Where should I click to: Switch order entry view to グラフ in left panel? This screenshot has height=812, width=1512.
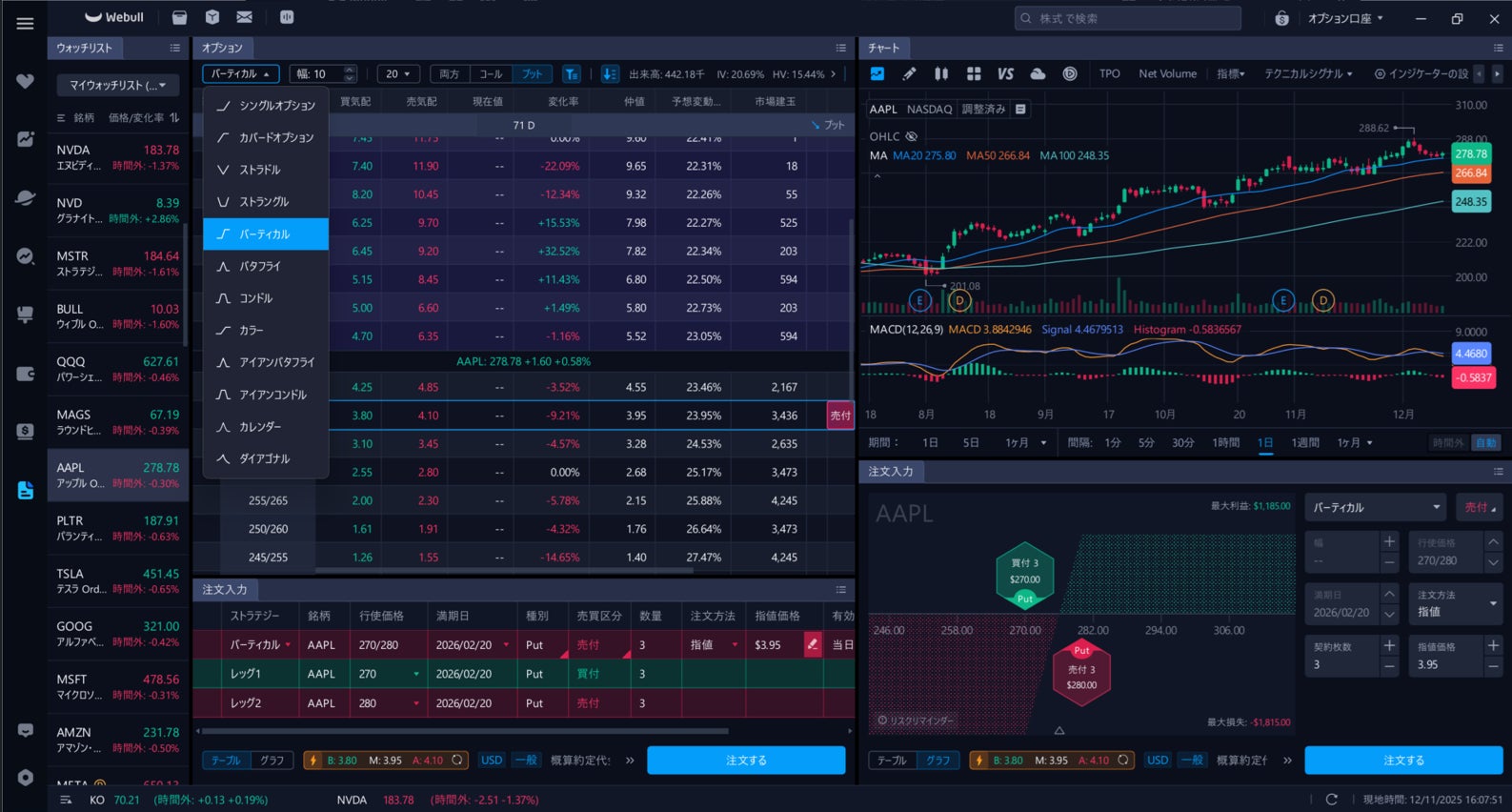click(272, 761)
